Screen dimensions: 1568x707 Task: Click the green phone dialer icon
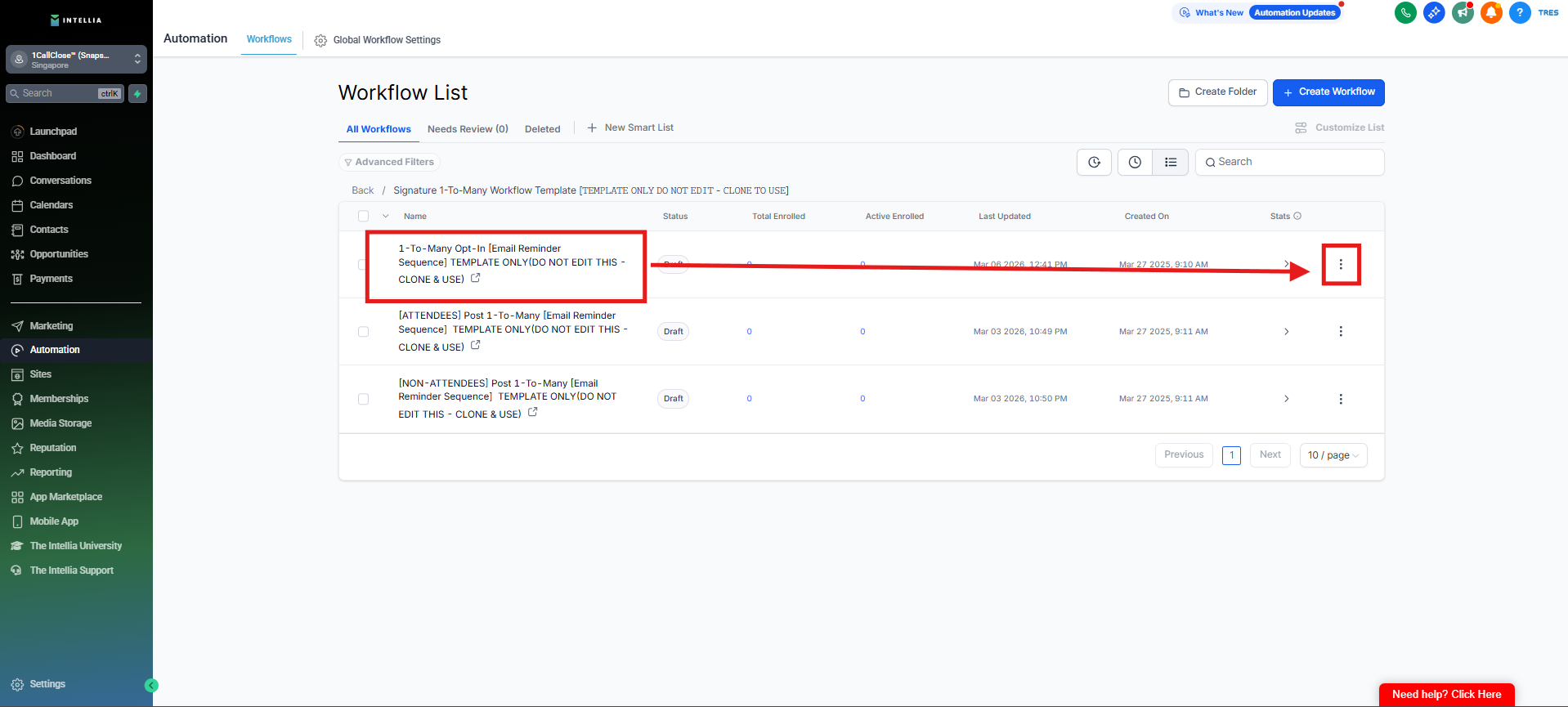coord(1405,13)
